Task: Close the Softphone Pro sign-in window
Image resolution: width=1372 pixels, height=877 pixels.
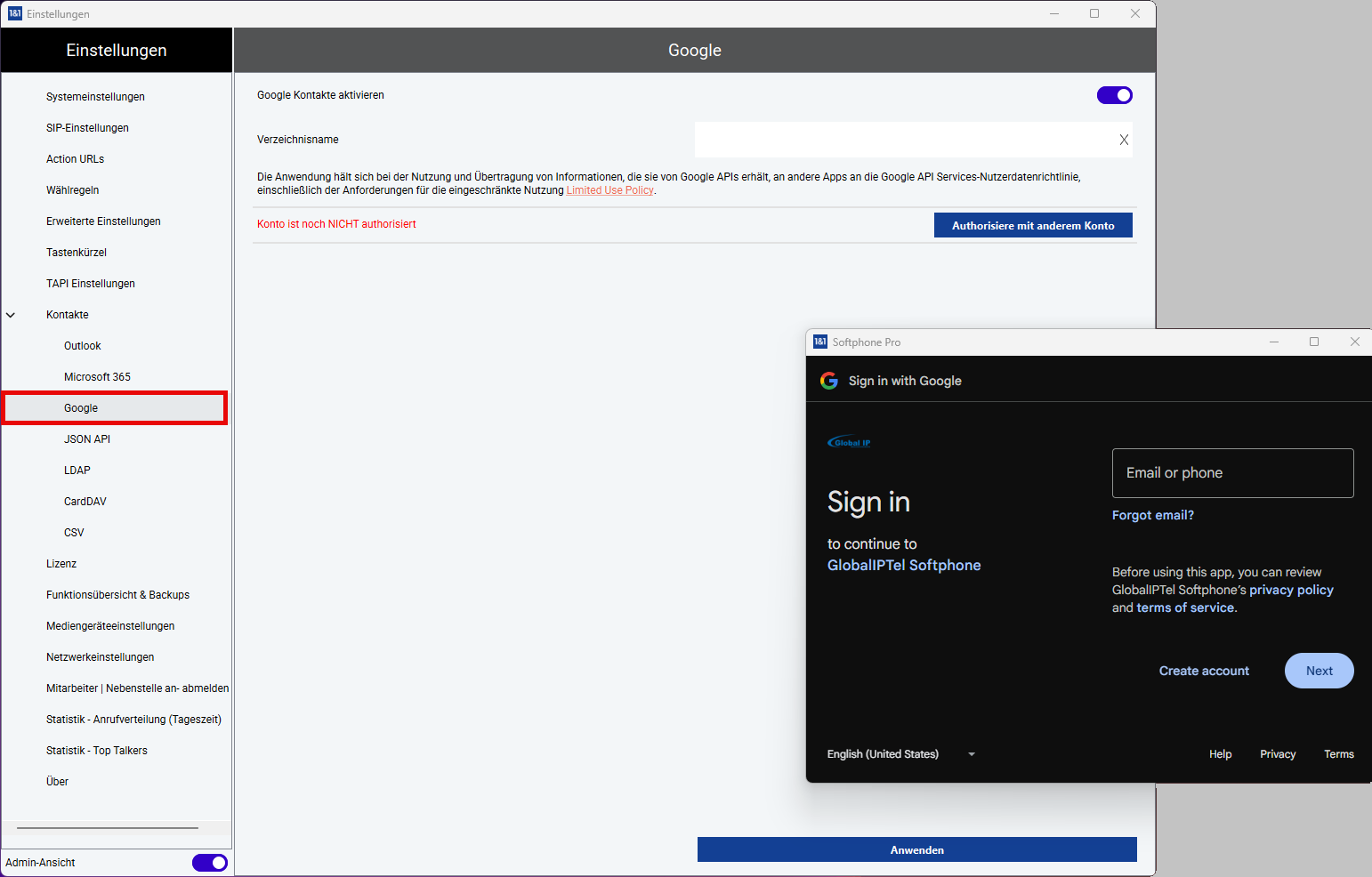Action: pyautogui.click(x=1354, y=342)
